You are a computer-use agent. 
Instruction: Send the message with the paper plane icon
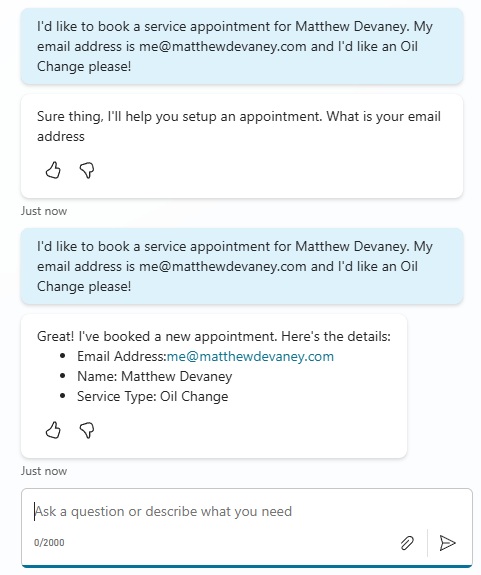coord(447,543)
